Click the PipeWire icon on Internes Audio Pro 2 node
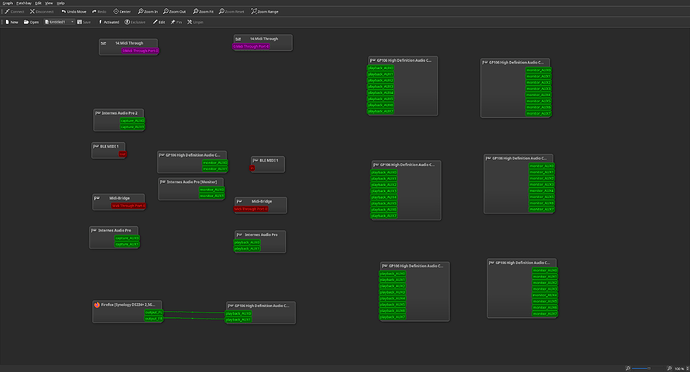 (x=98, y=113)
